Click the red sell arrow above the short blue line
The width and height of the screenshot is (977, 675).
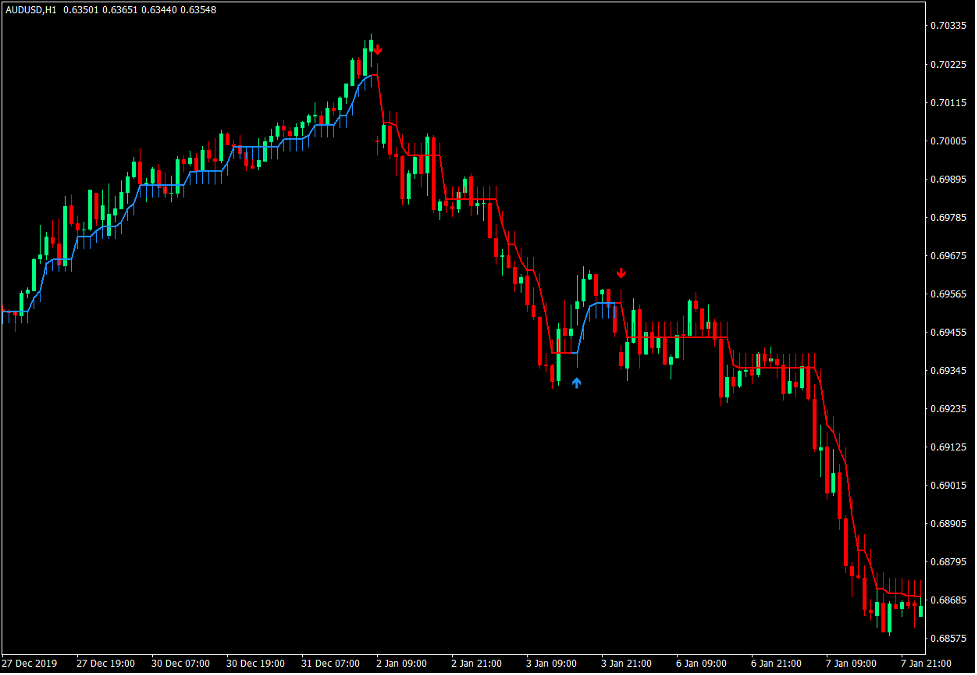tap(621, 273)
